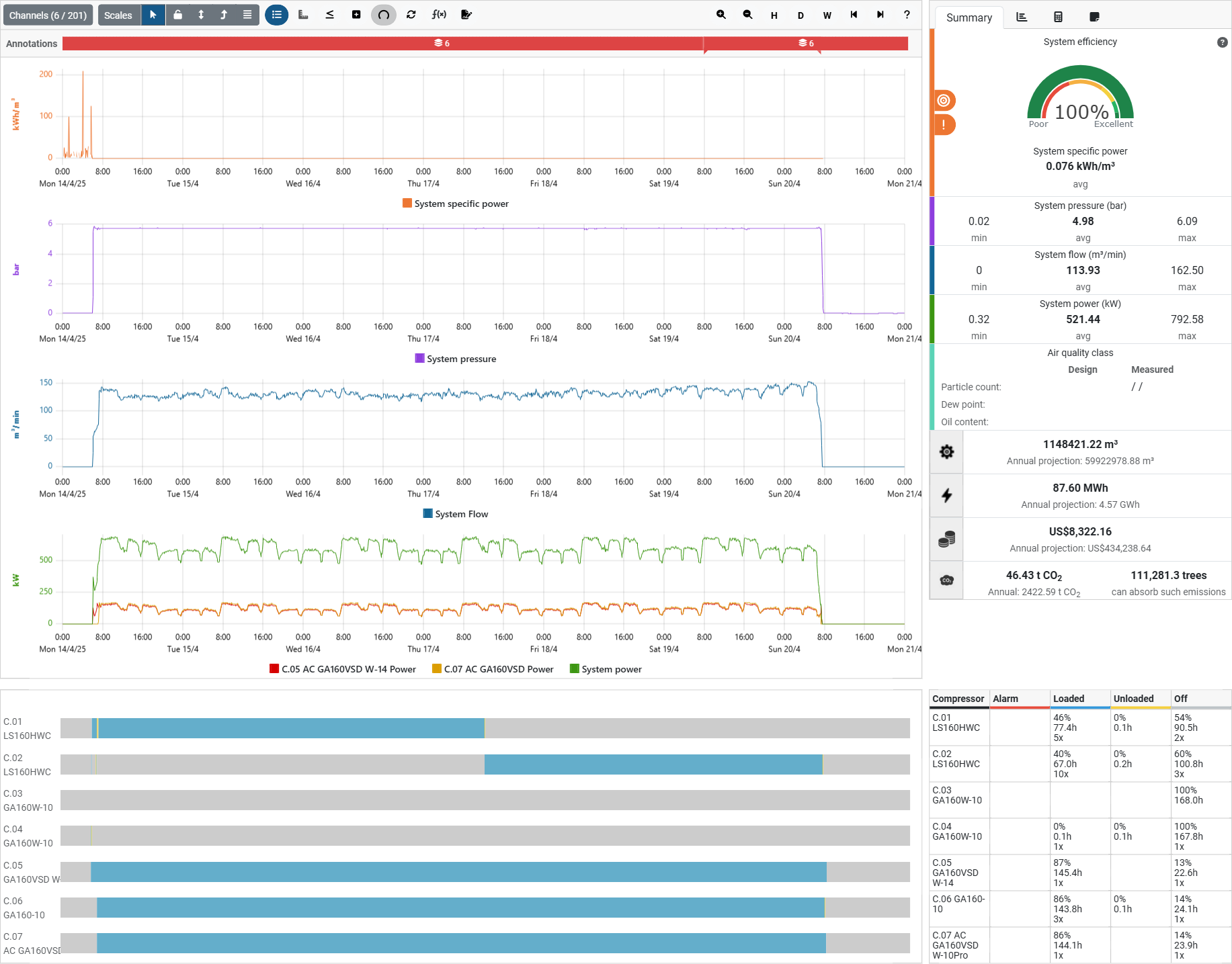Toggle the scales lock icon

177,15
